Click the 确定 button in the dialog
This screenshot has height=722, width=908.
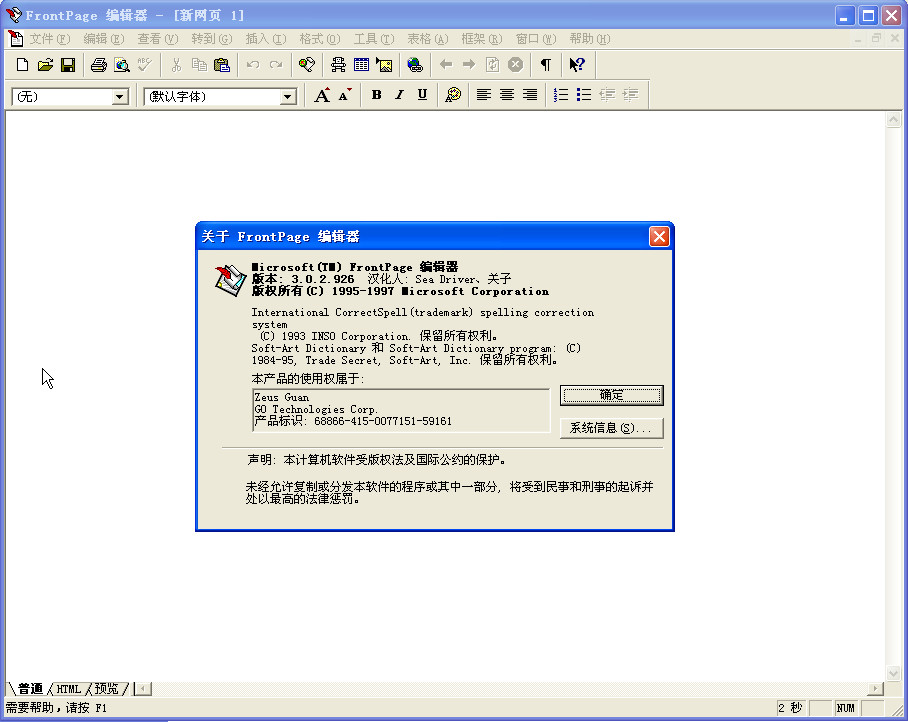coord(611,395)
